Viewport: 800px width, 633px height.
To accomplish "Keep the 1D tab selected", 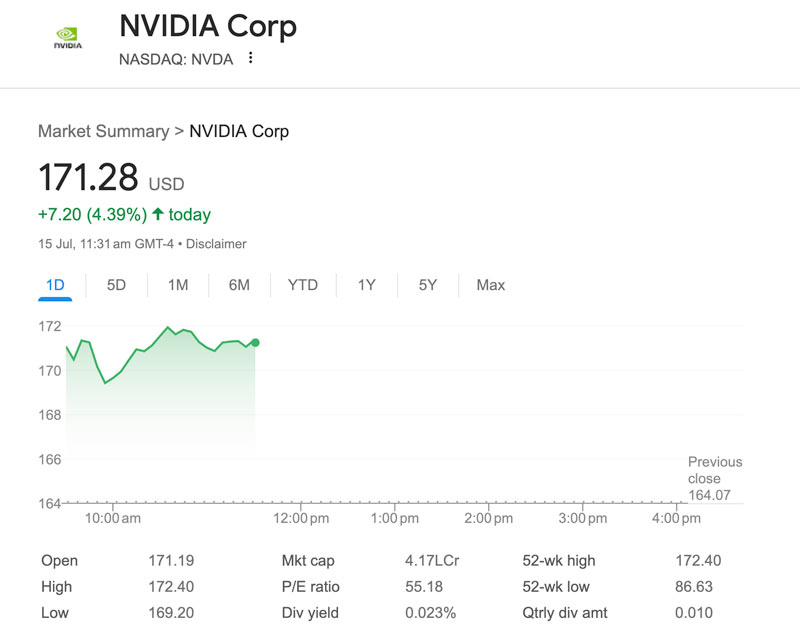I will coord(56,285).
